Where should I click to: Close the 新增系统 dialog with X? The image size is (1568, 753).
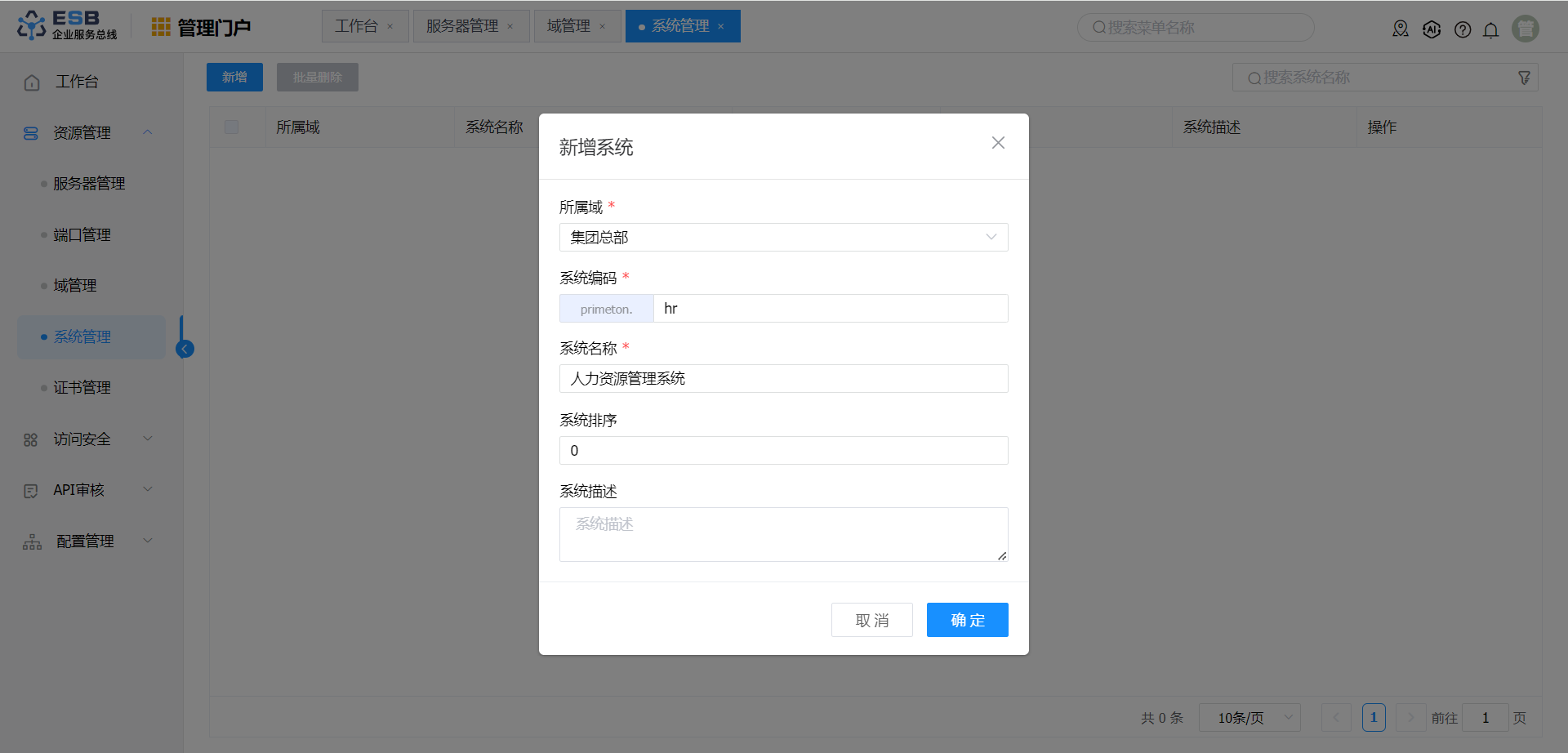pyautogui.click(x=998, y=143)
